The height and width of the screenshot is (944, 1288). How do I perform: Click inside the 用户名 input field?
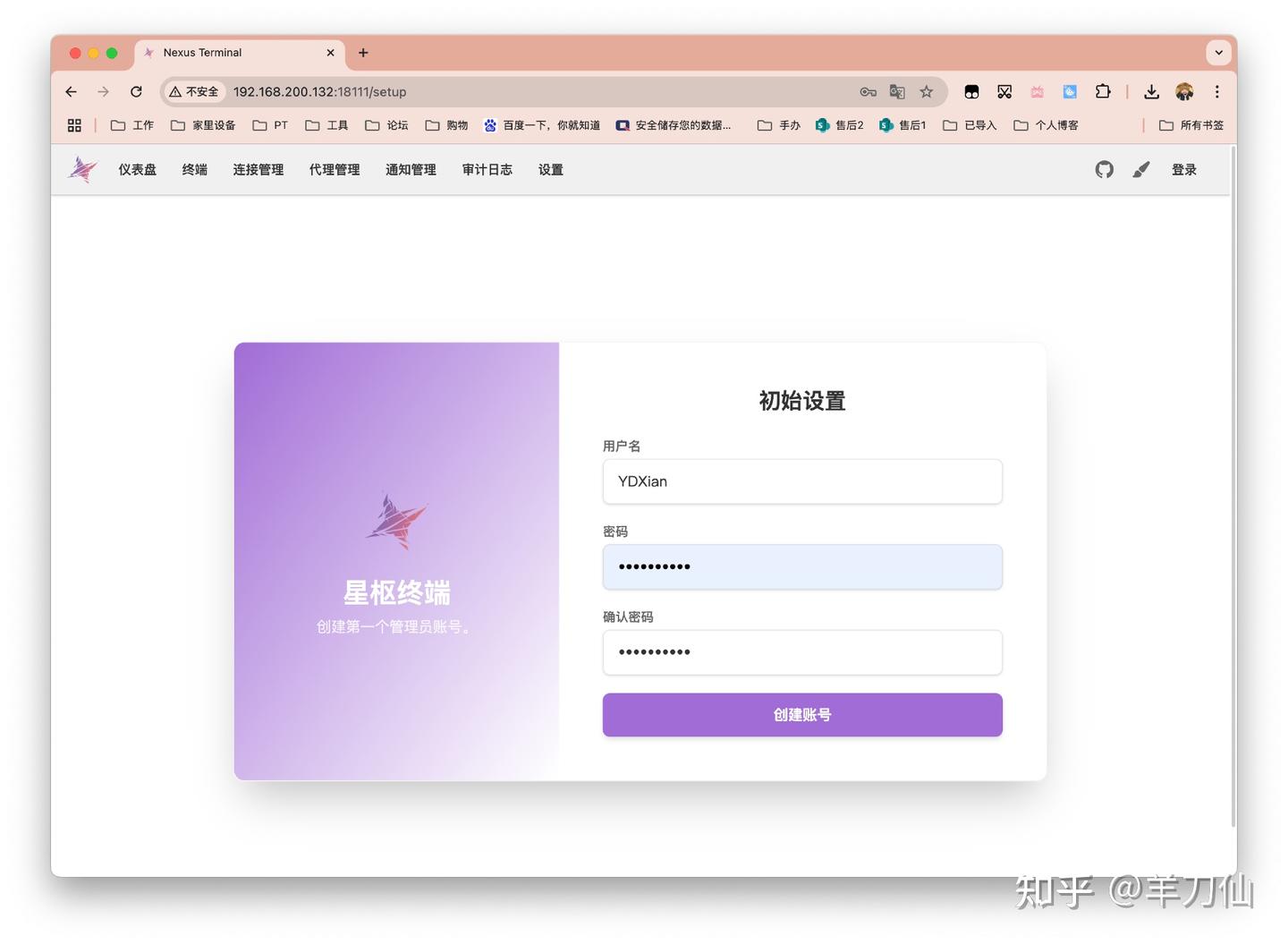[801, 481]
